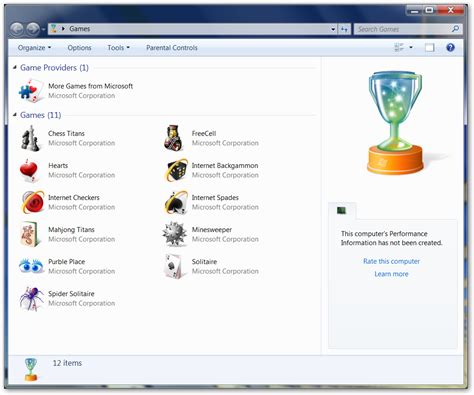Expand the address path arrow before Games
This screenshot has width=474, height=395.
click(x=63, y=29)
